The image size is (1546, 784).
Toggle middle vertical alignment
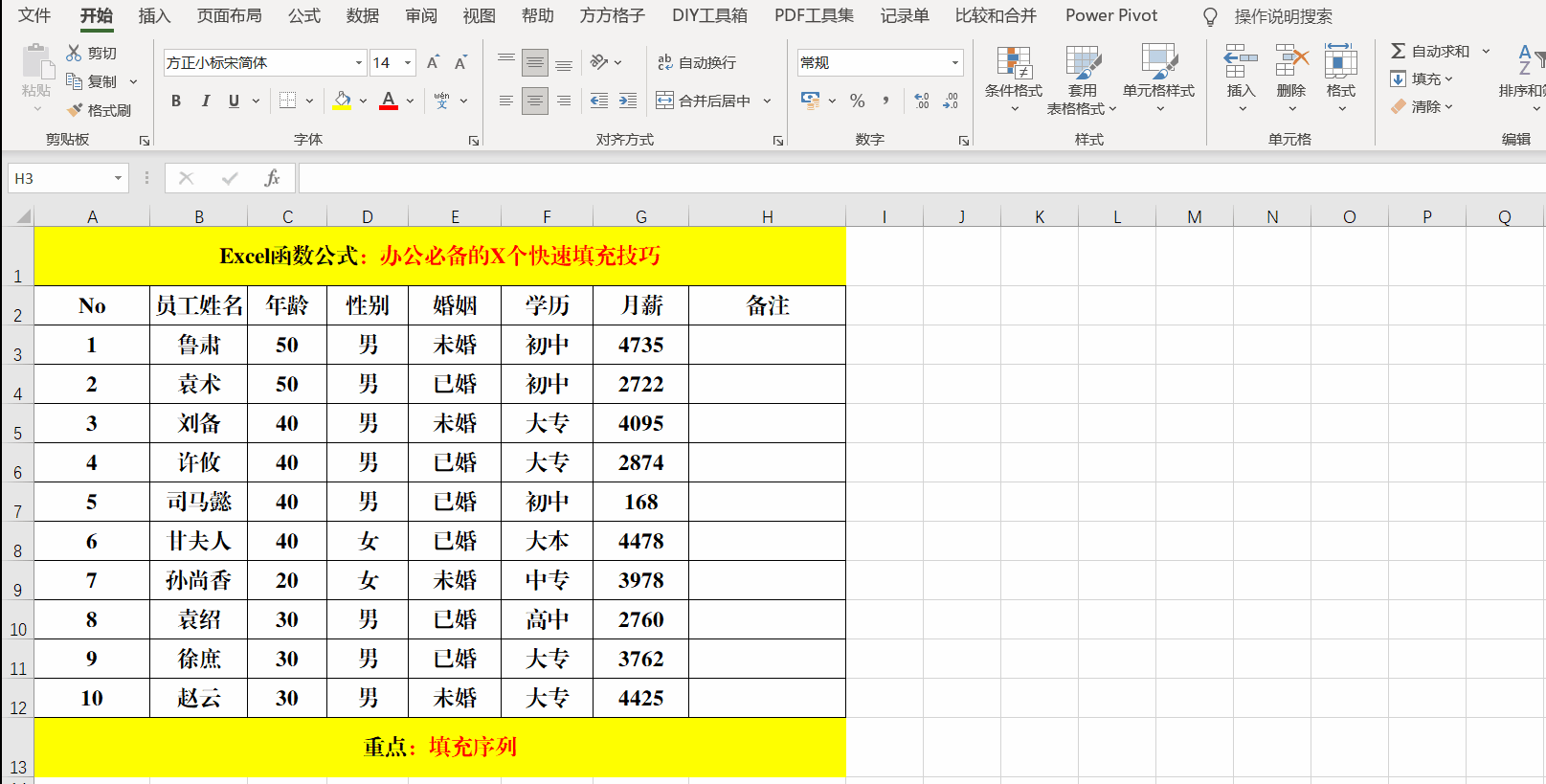[x=535, y=62]
